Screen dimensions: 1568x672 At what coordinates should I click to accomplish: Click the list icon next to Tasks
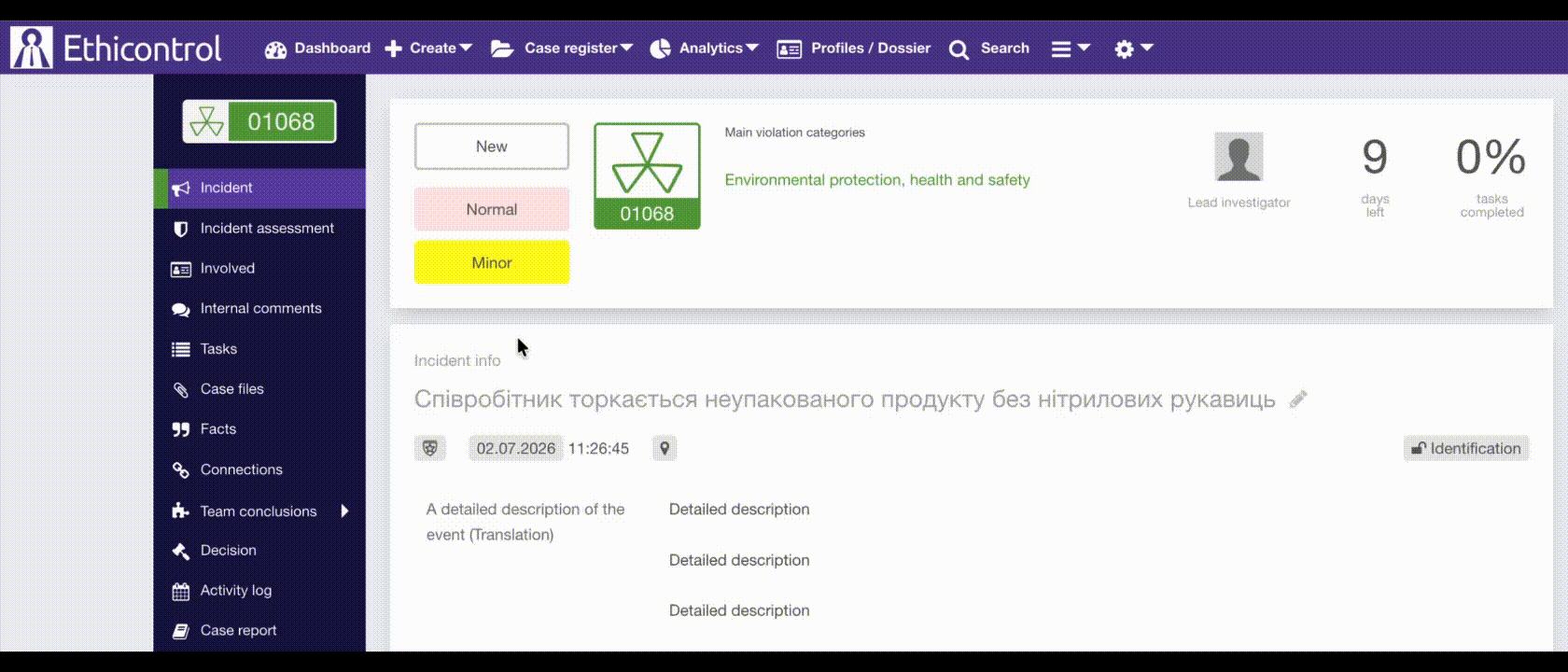[x=181, y=349]
